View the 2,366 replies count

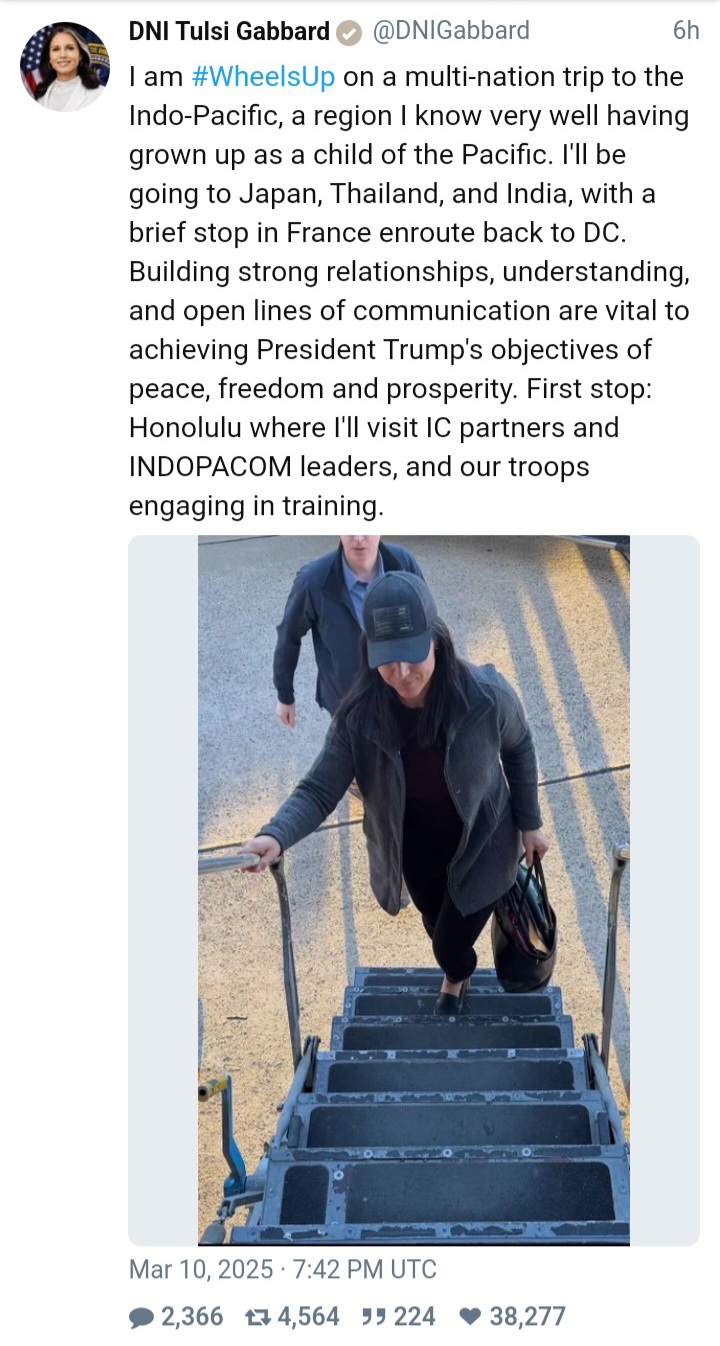(192, 1317)
